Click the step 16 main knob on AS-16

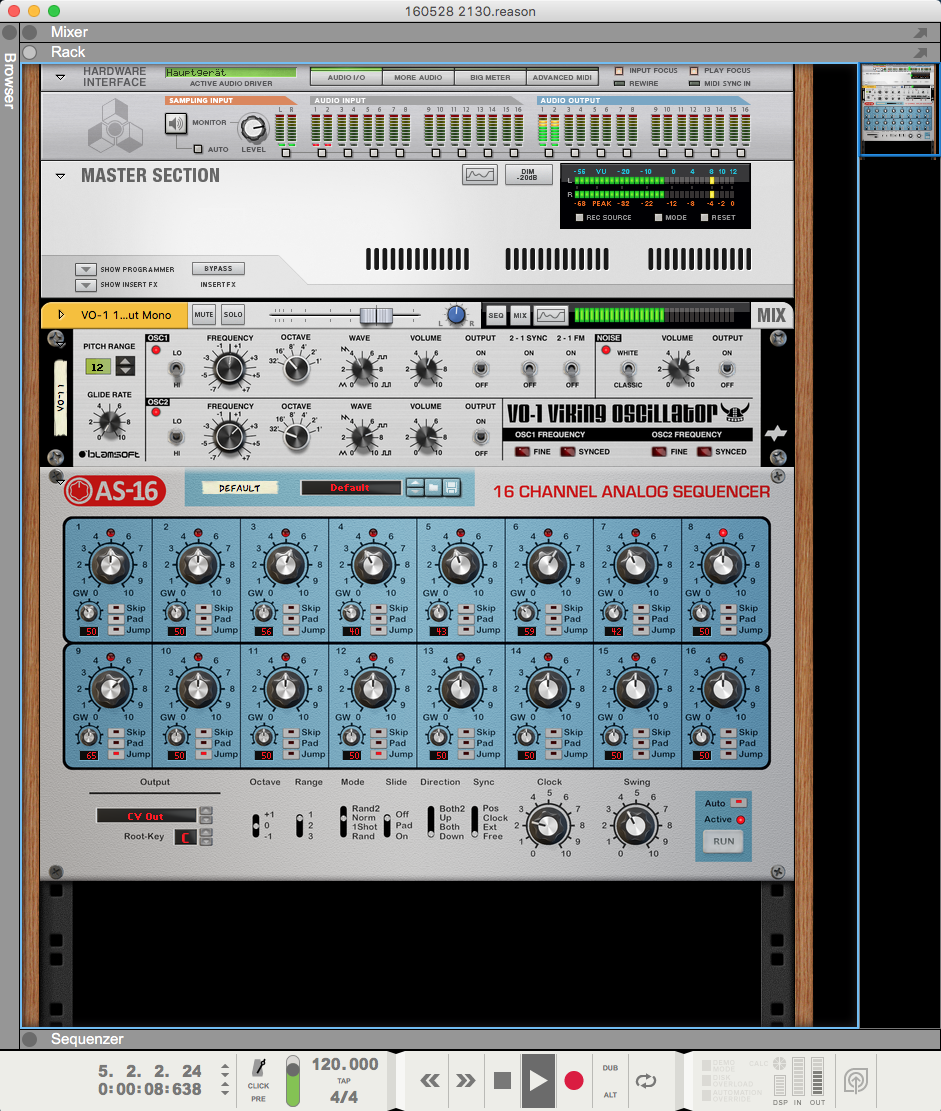point(723,689)
